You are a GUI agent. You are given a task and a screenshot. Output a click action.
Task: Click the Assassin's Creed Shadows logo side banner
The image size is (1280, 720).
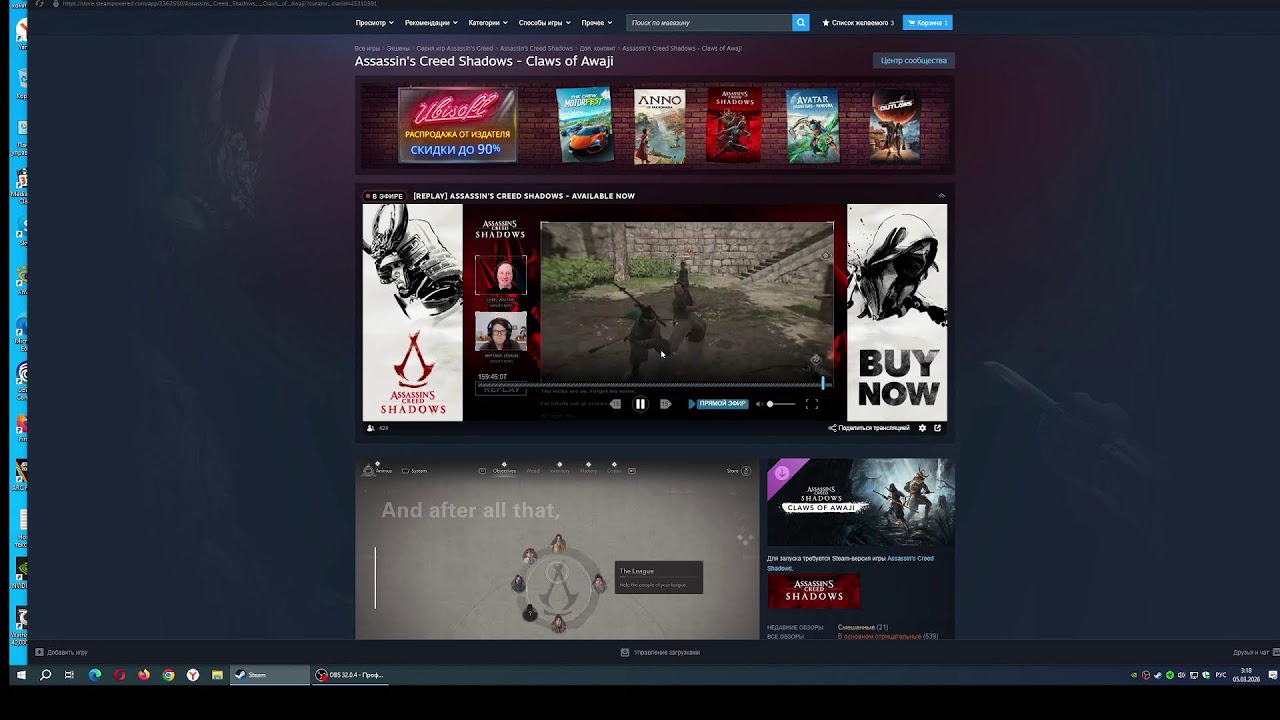pyautogui.click(x=412, y=313)
